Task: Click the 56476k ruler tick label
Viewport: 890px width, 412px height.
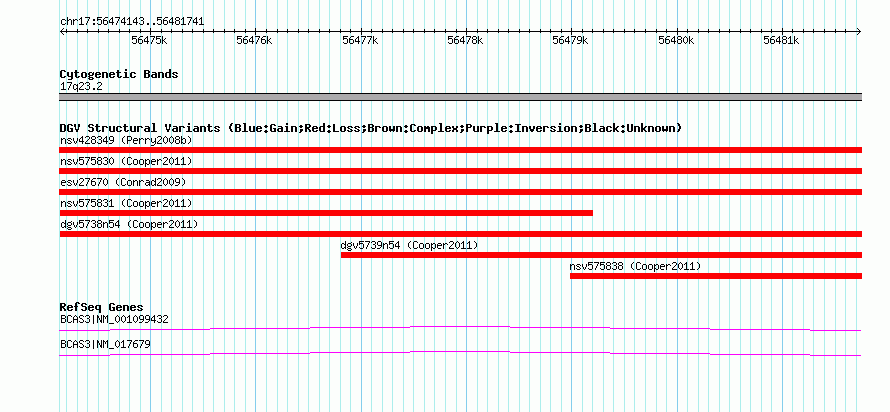Action: pyautogui.click(x=254, y=40)
